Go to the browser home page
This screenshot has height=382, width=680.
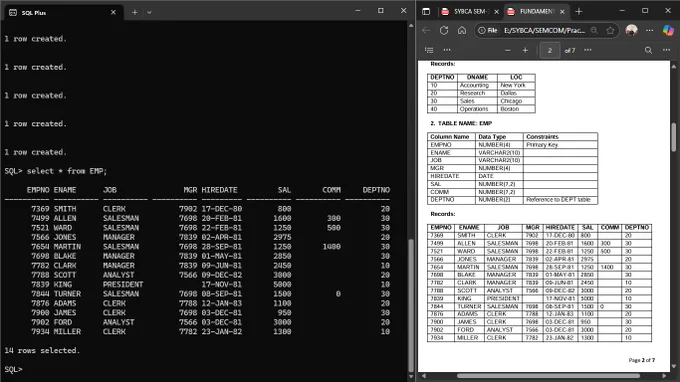(462, 30)
